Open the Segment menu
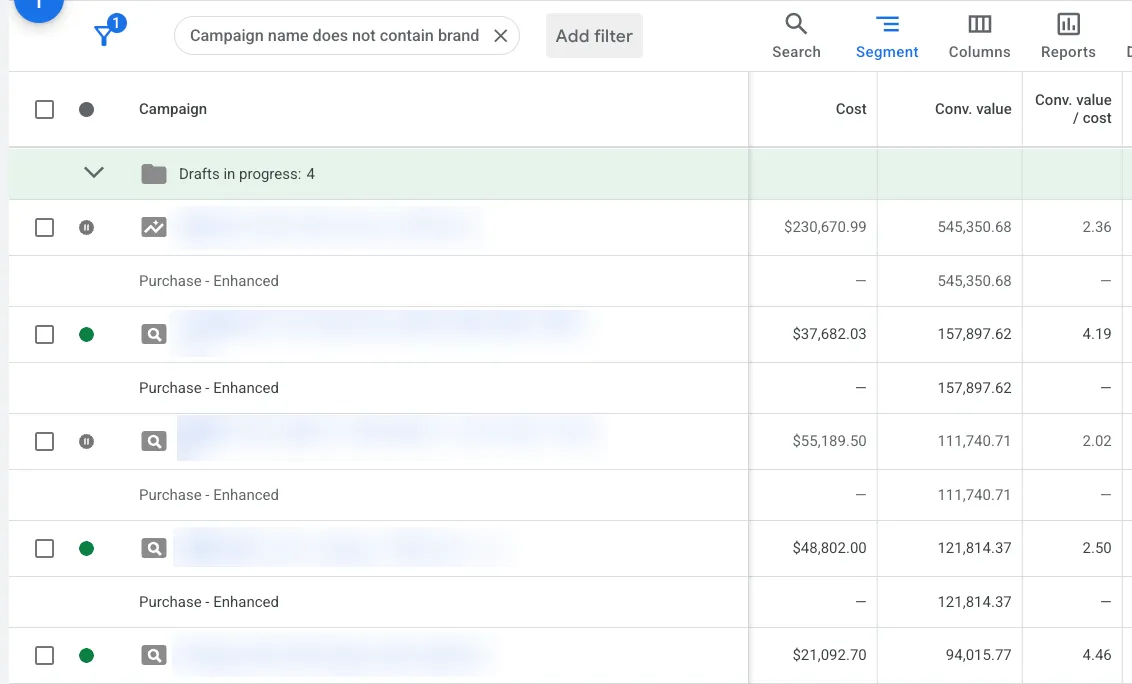Viewport: 1132px width, 684px height. point(887,36)
